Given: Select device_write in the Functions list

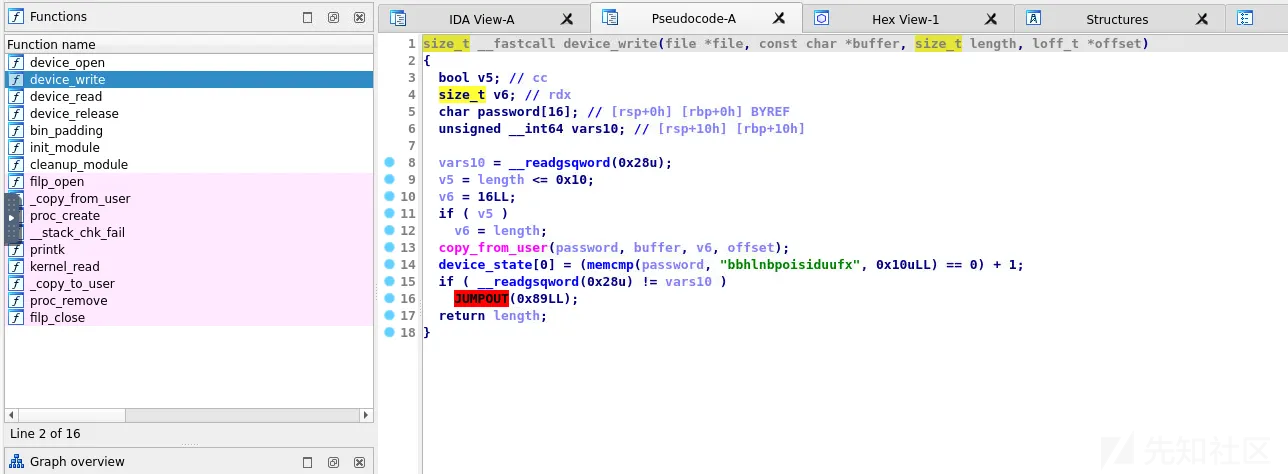Looking at the screenshot, I should click(189, 79).
